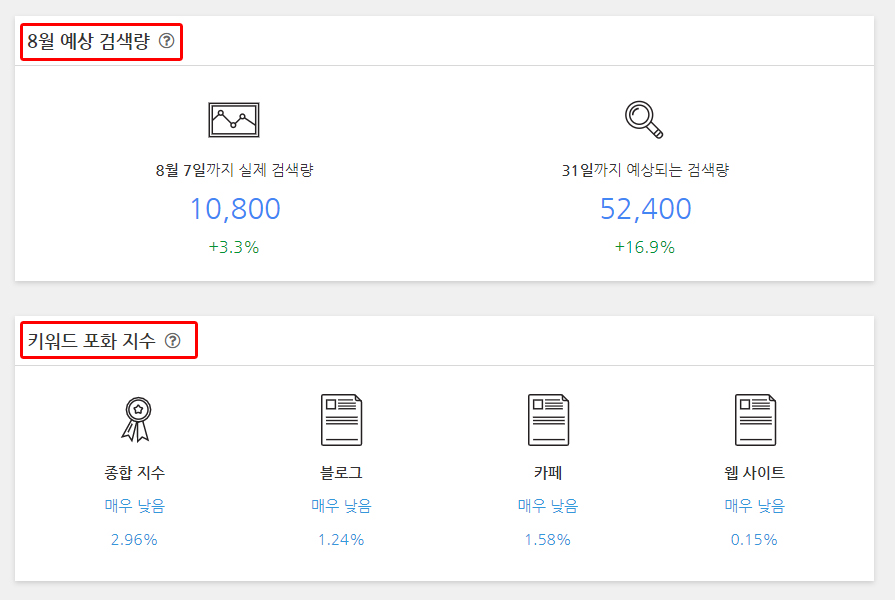Click the help icon beside 8월 예상 검색량

tap(167, 41)
